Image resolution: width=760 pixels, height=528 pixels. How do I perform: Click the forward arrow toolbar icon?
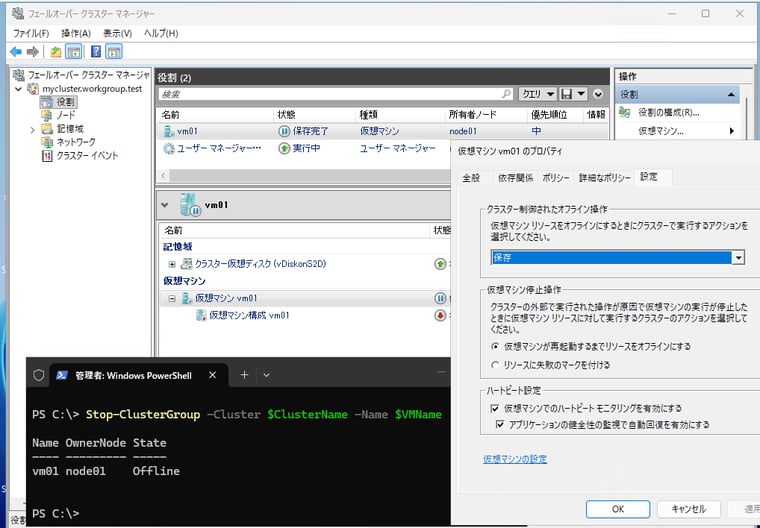pos(32,51)
